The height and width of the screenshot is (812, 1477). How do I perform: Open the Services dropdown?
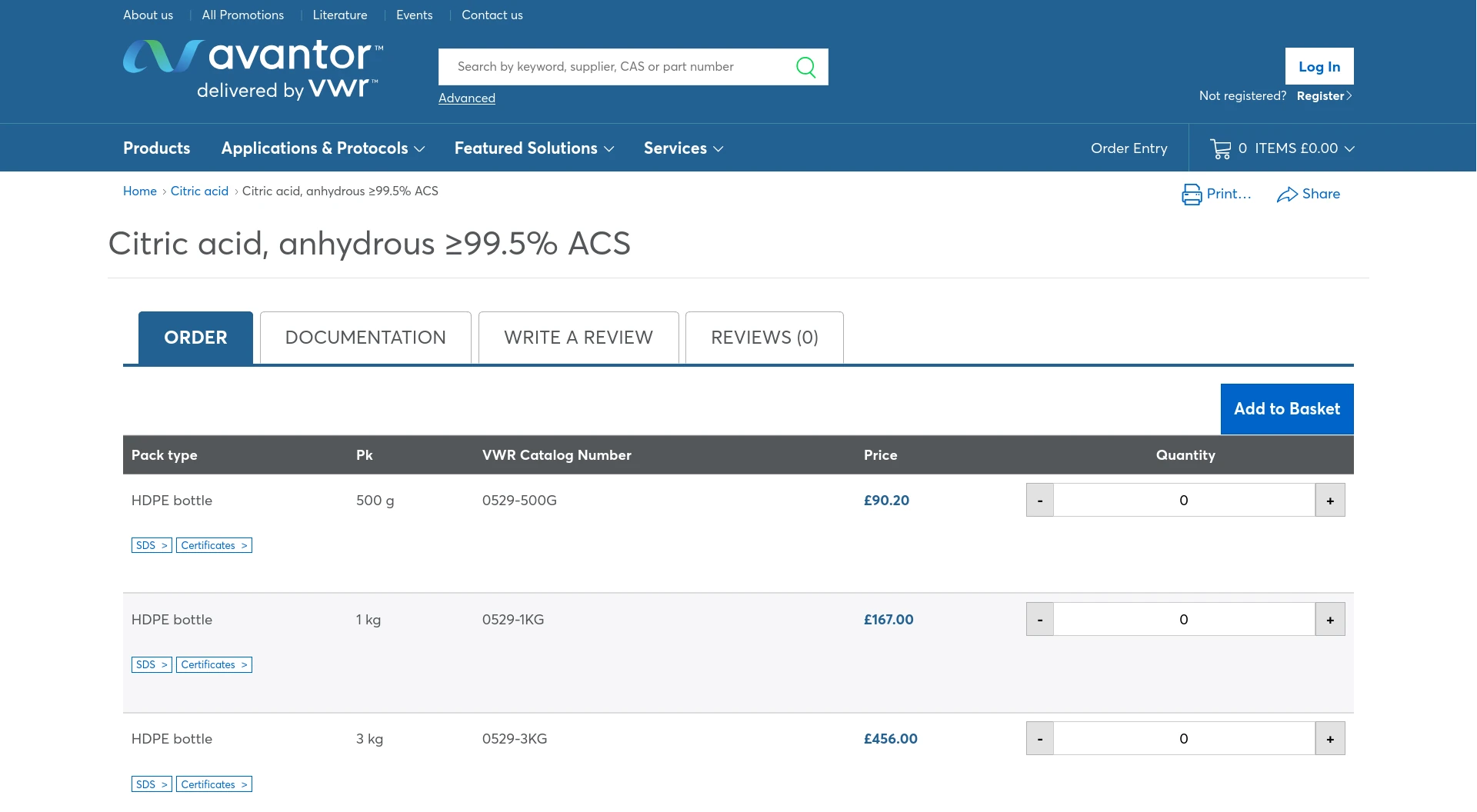683,148
